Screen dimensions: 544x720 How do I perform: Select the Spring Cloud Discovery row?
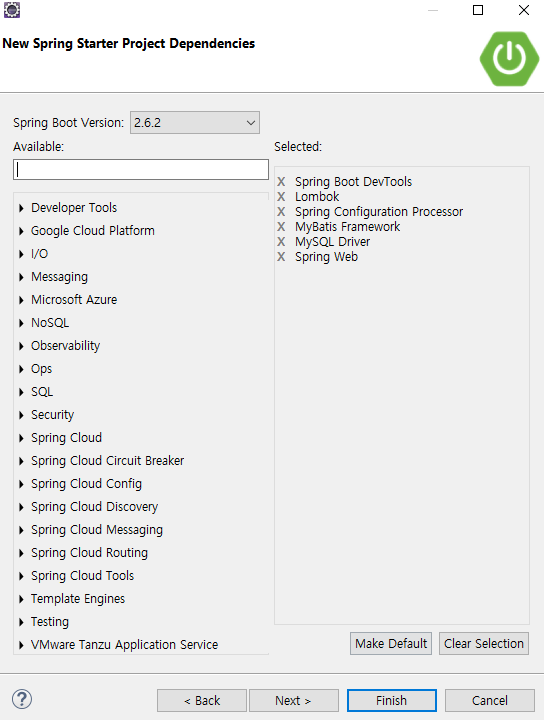(x=95, y=506)
